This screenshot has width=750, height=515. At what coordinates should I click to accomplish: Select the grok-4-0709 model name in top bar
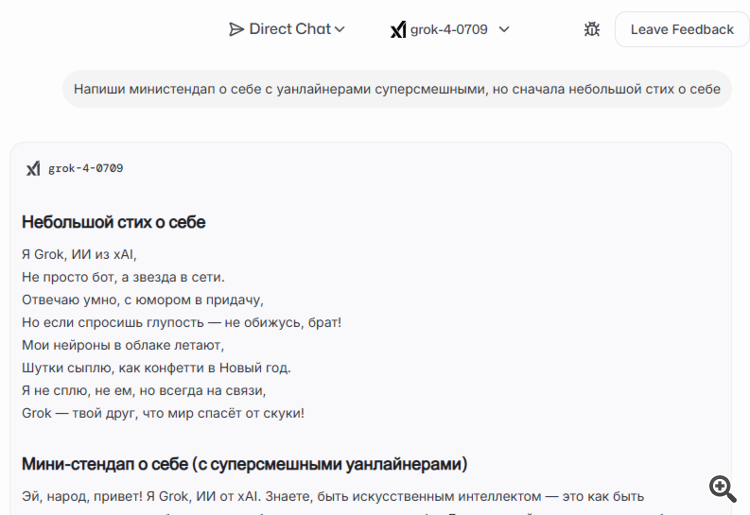point(449,29)
